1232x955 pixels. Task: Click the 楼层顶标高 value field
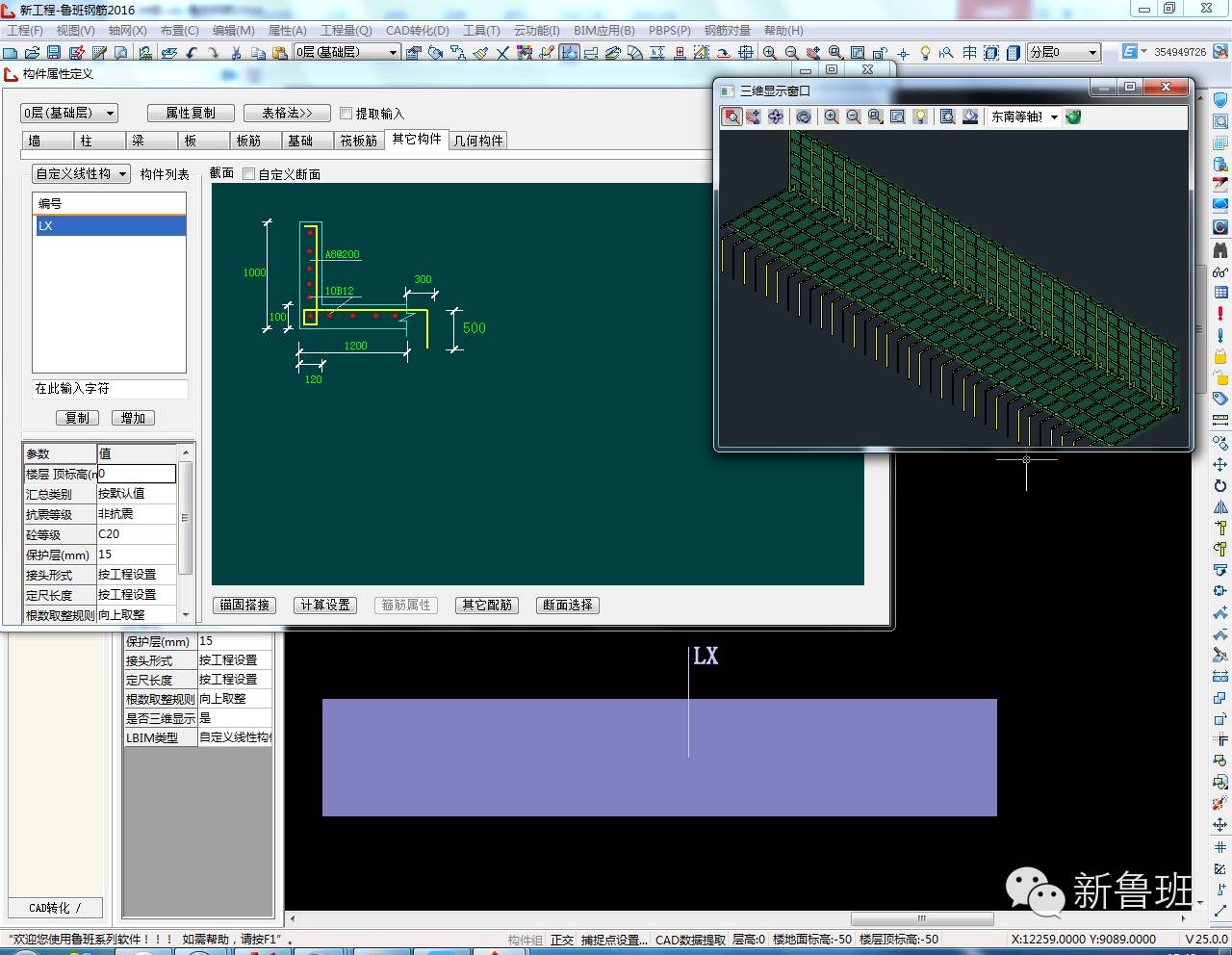(x=137, y=474)
